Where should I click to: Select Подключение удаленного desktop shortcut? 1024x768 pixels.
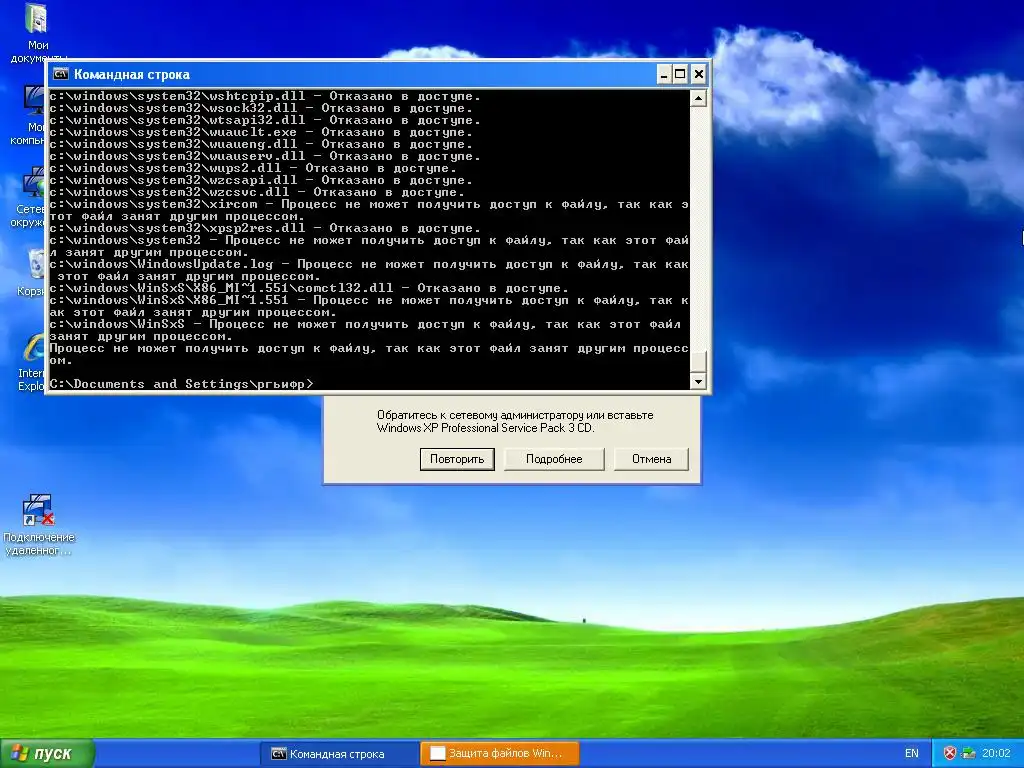[x=39, y=525]
